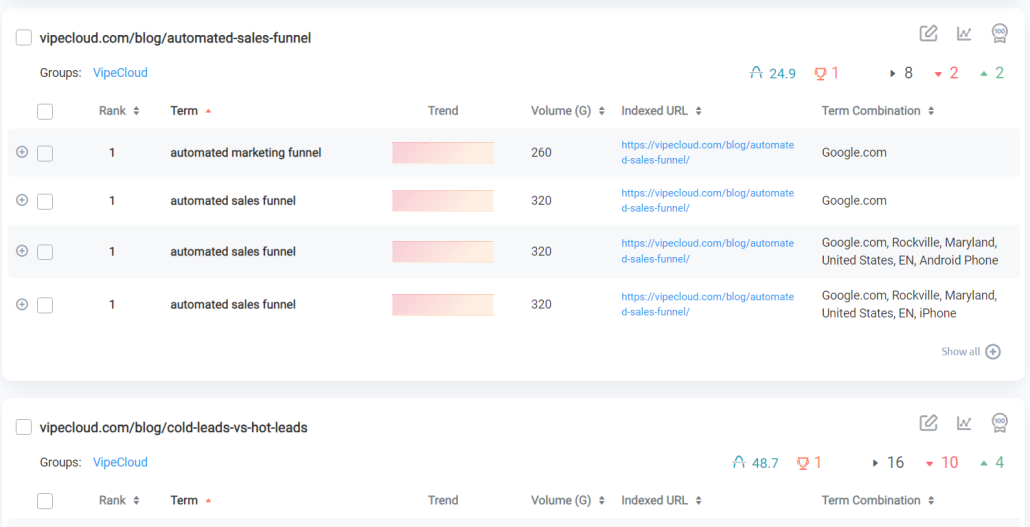Click unchanged arrow showing 8 terms

[893, 74]
